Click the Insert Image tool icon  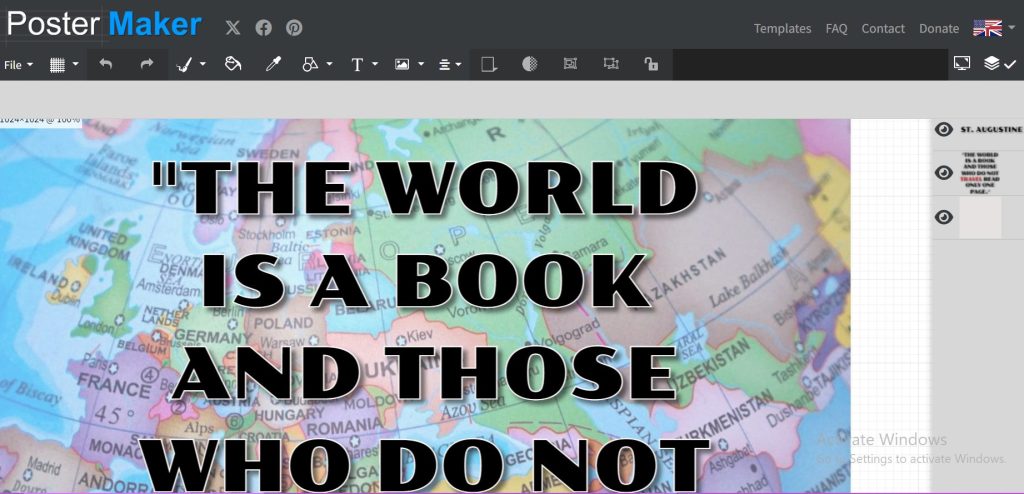tap(402, 64)
